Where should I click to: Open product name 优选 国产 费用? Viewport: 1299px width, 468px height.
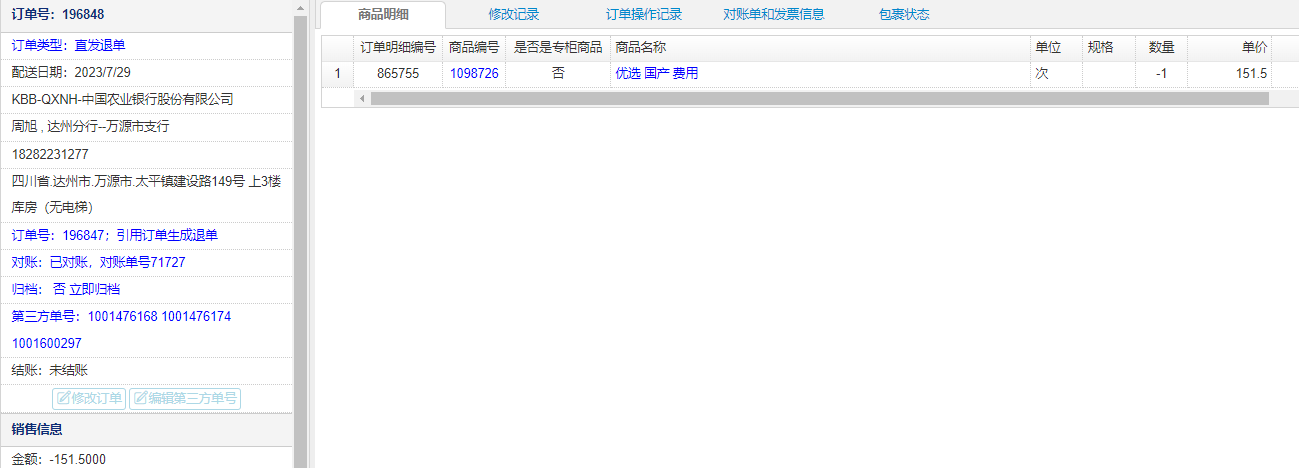[x=657, y=73]
